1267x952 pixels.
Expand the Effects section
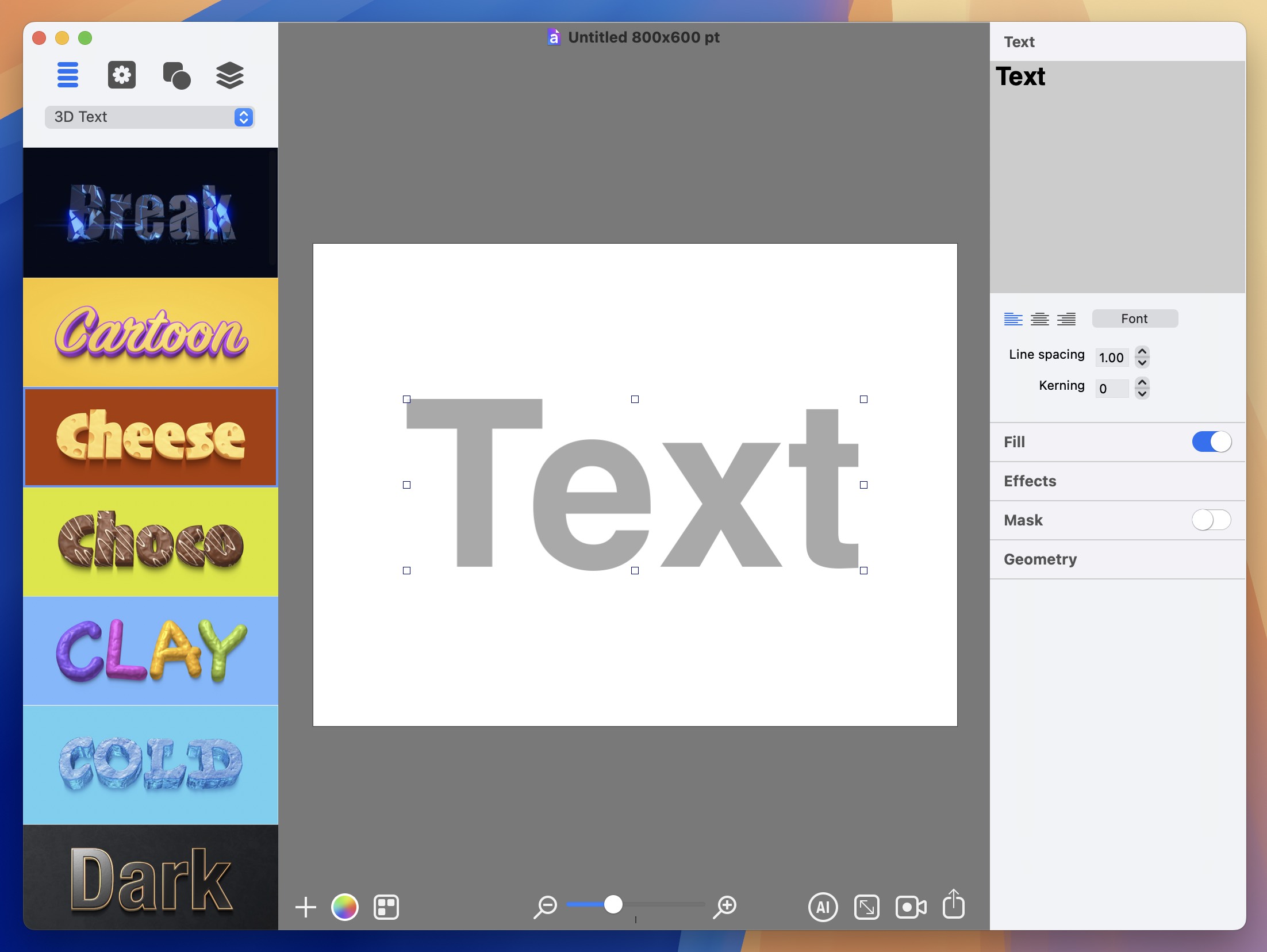tap(1030, 480)
